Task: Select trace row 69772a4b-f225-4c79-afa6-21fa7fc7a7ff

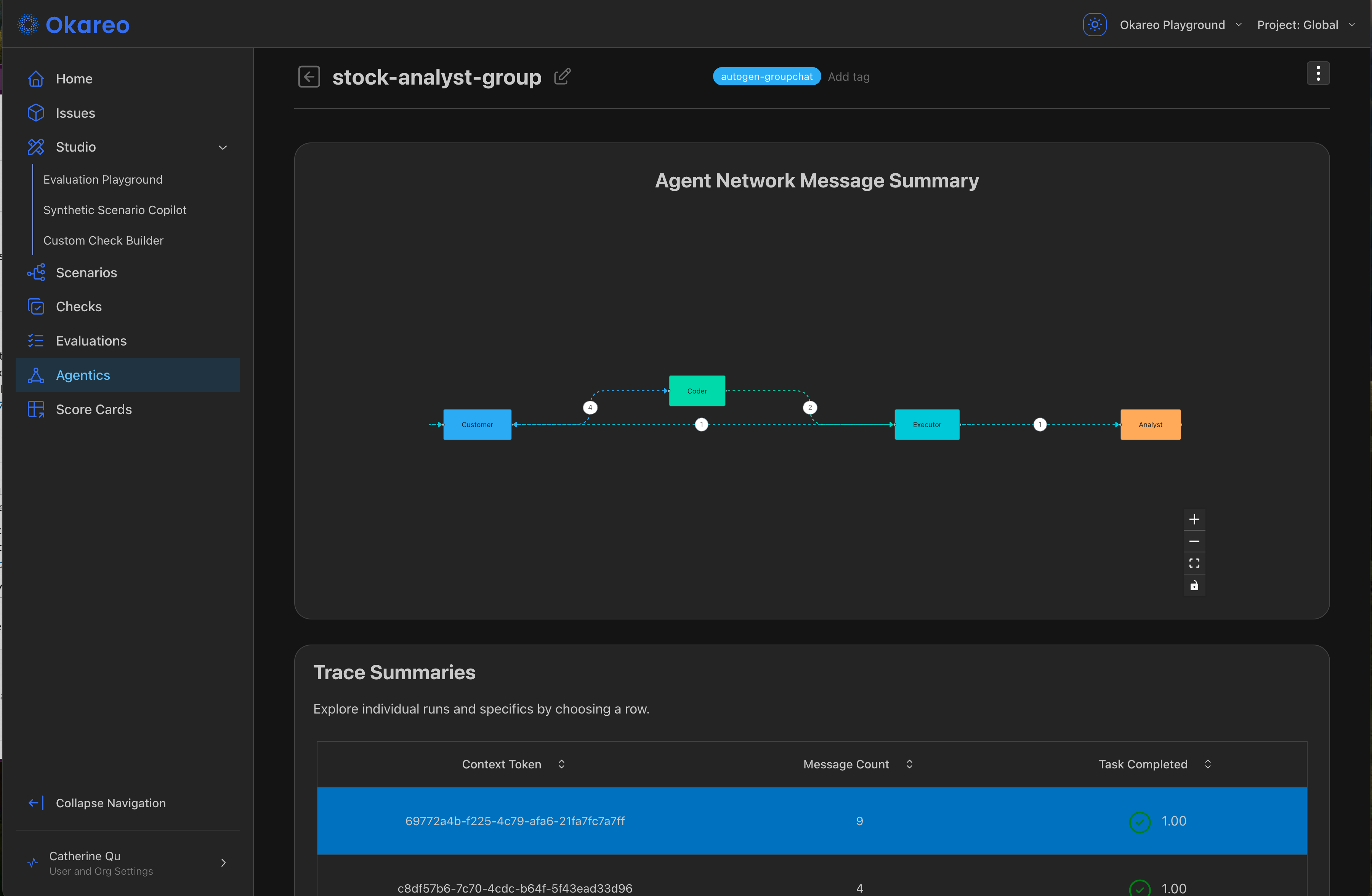Action: coord(515,821)
